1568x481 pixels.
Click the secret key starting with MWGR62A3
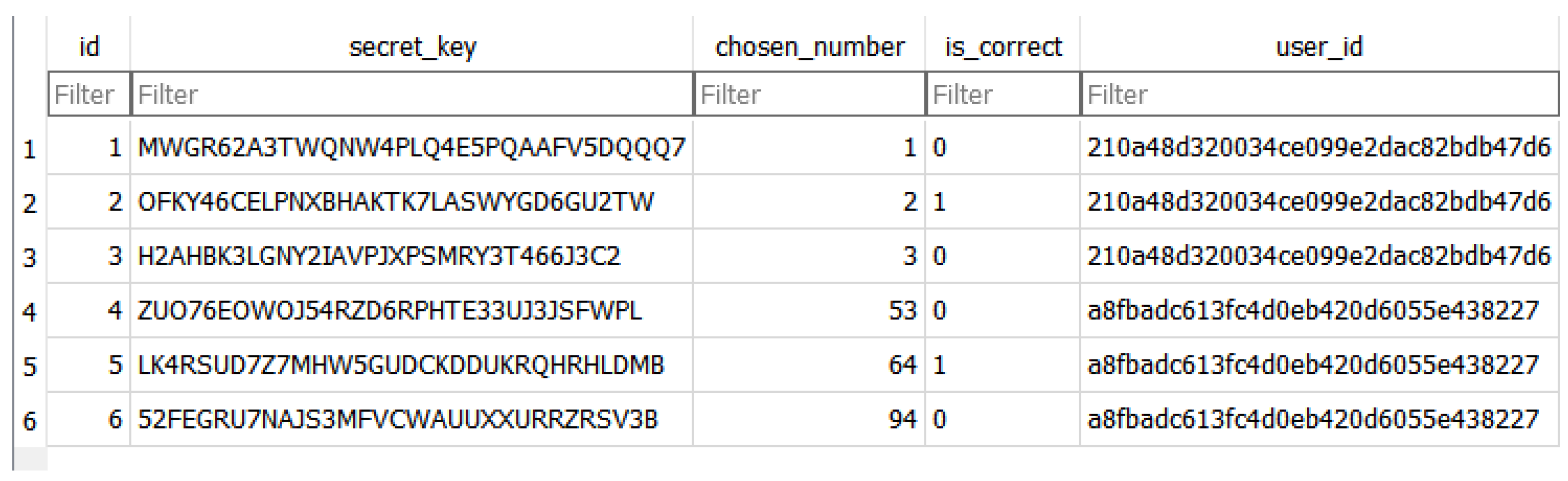(x=411, y=148)
